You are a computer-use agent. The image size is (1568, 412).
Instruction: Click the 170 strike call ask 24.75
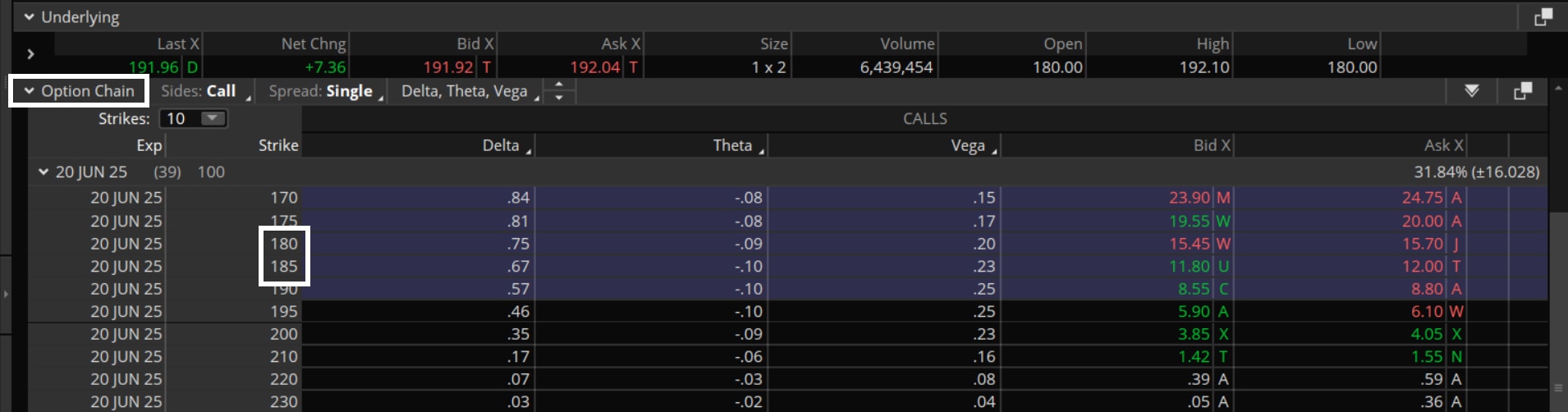(1423, 198)
